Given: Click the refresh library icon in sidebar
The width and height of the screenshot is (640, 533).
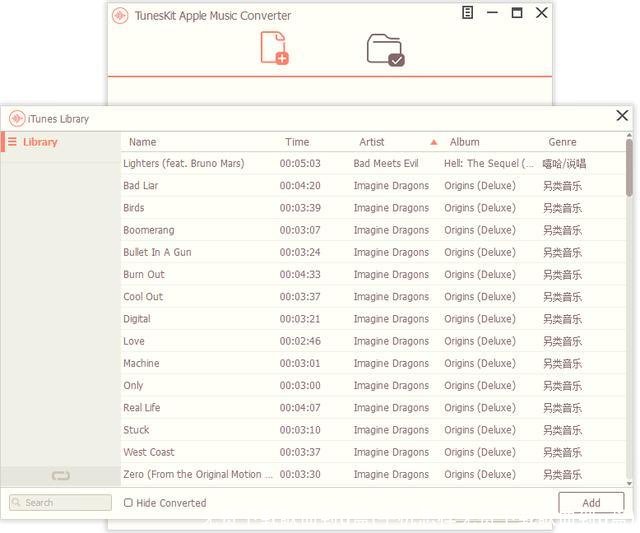Looking at the screenshot, I should pyautogui.click(x=61, y=476).
